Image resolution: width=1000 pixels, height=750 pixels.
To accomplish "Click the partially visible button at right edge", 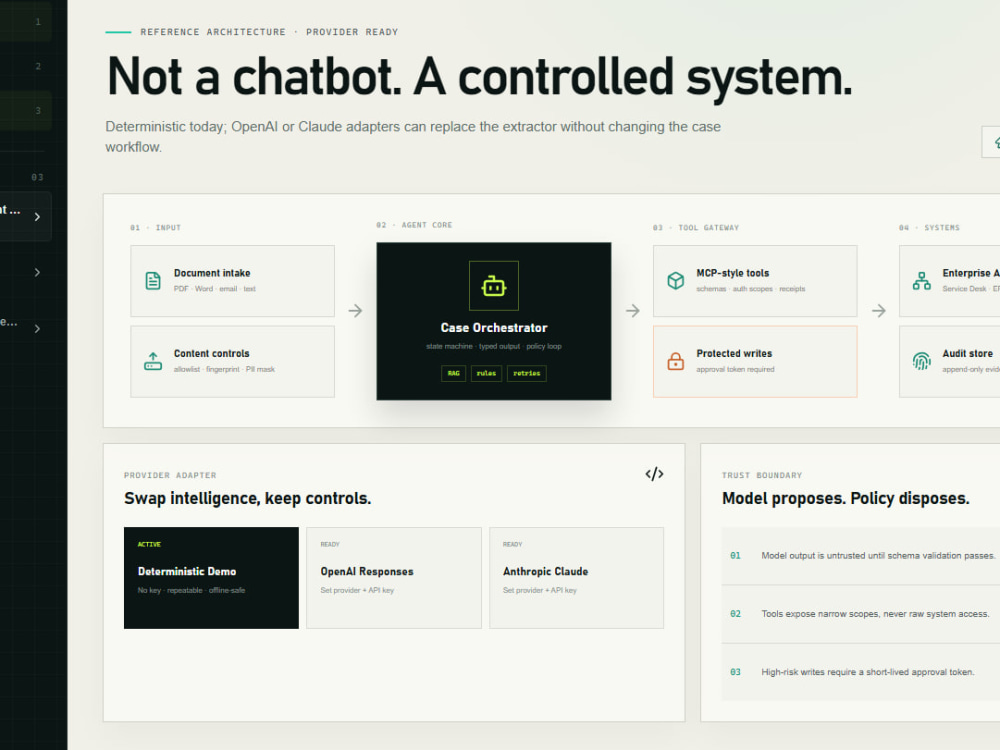I will (x=990, y=142).
